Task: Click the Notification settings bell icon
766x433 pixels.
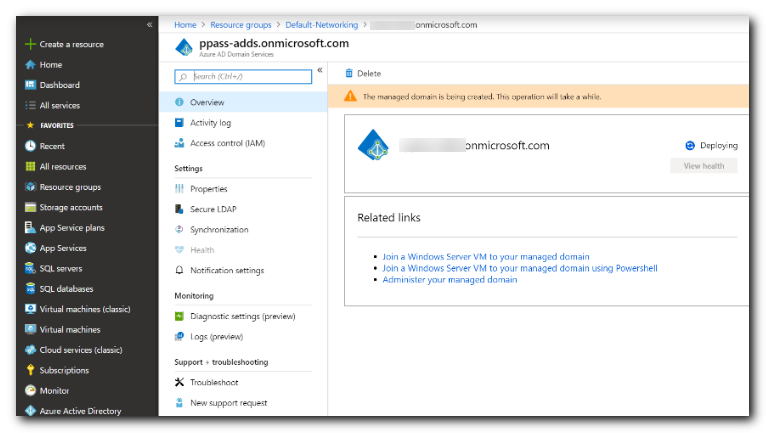Action: click(179, 270)
